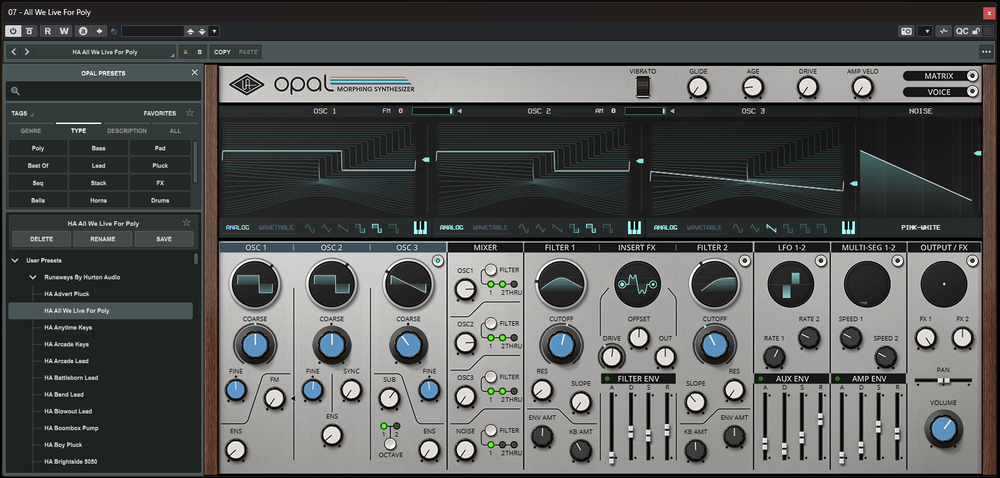Click the Pan slider
The height and width of the screenshot is (478, 1000).
click(943, 380)
